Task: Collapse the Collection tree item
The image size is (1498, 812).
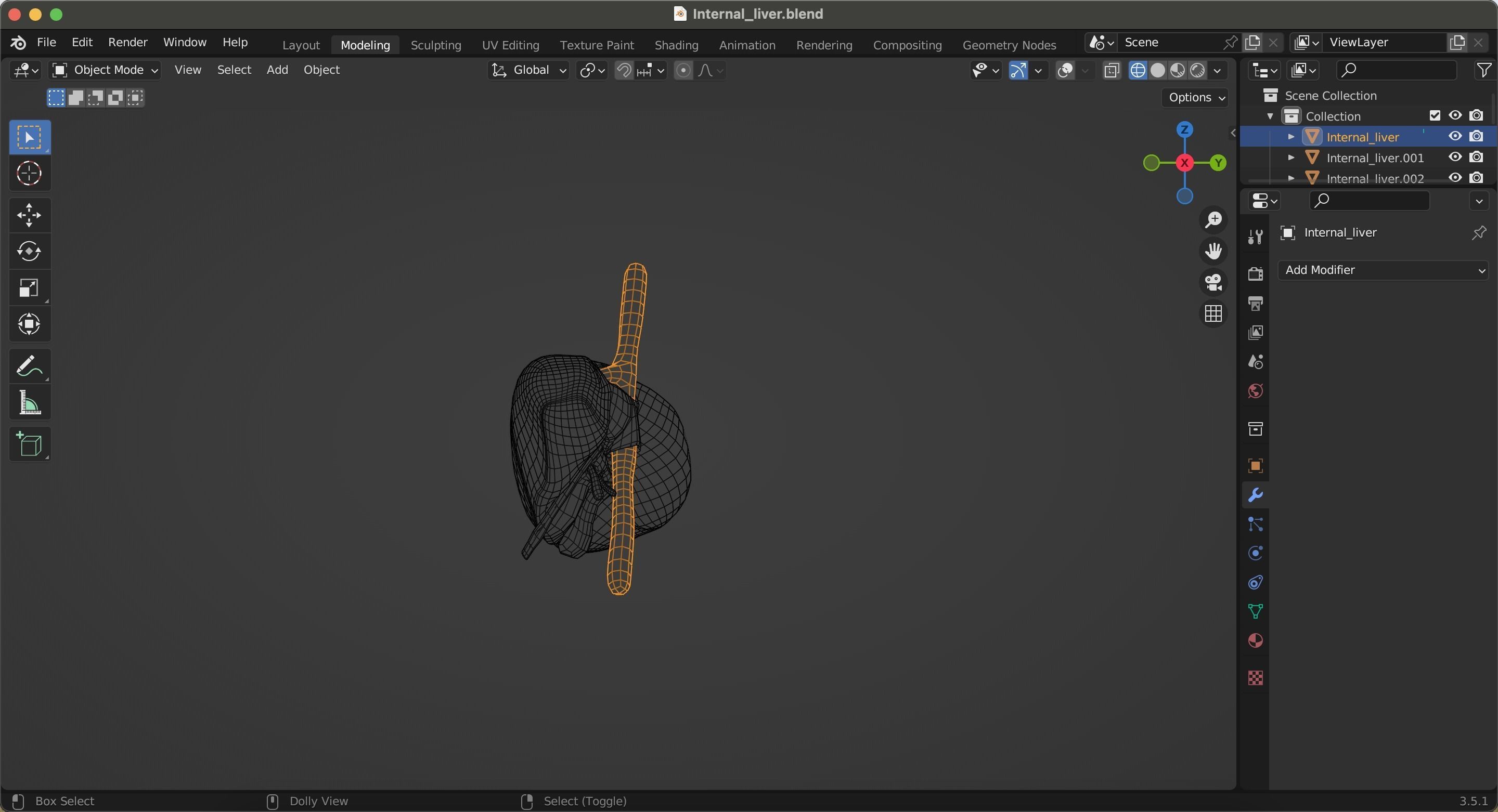Action: click(x=1270, y=116)
